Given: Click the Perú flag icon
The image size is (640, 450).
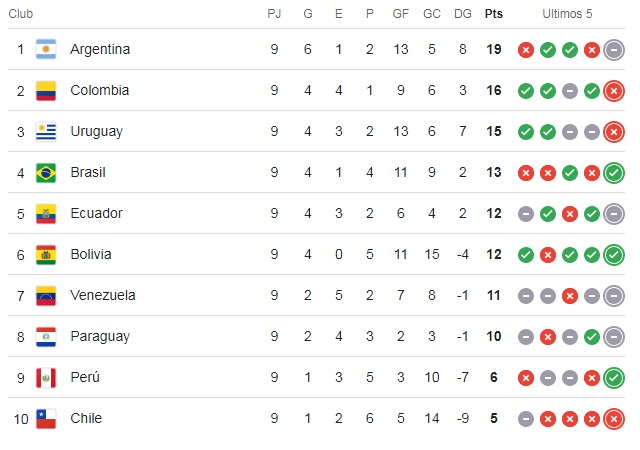Looking at the screenshot, I should [46, 377].
